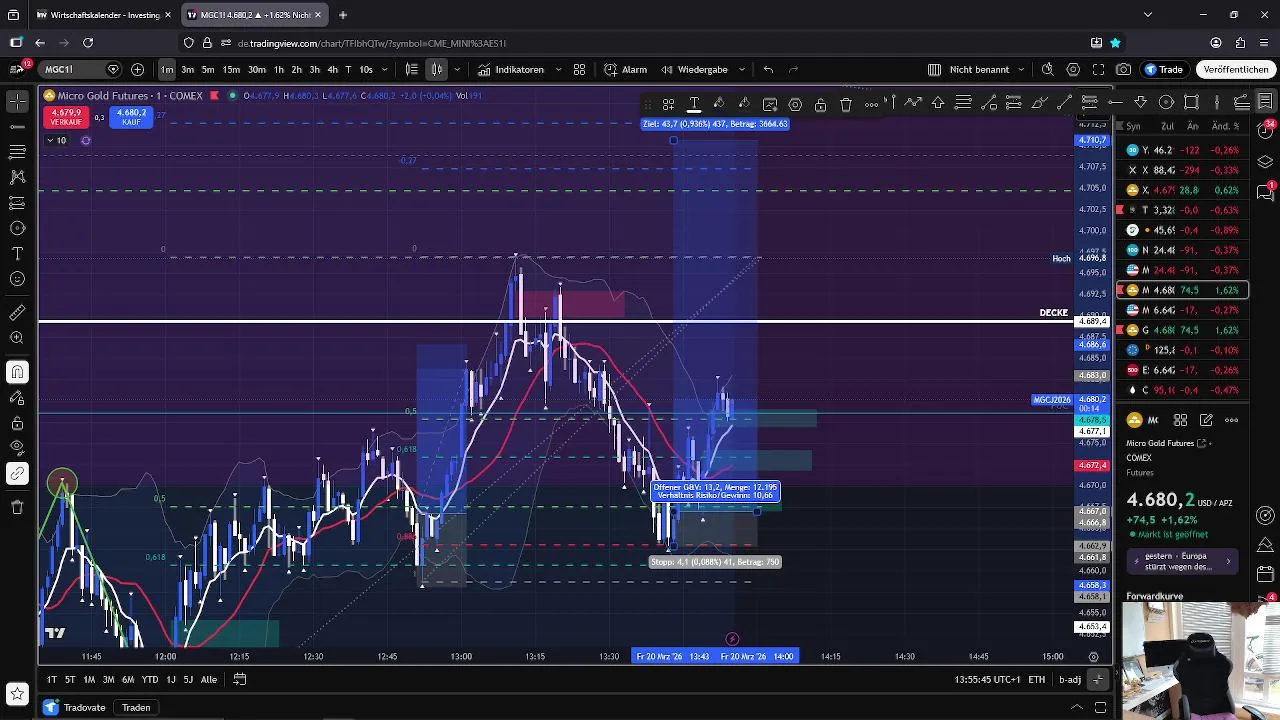Select text tool in drawing toolbar

pyautogui.click(x=693, y=103)
